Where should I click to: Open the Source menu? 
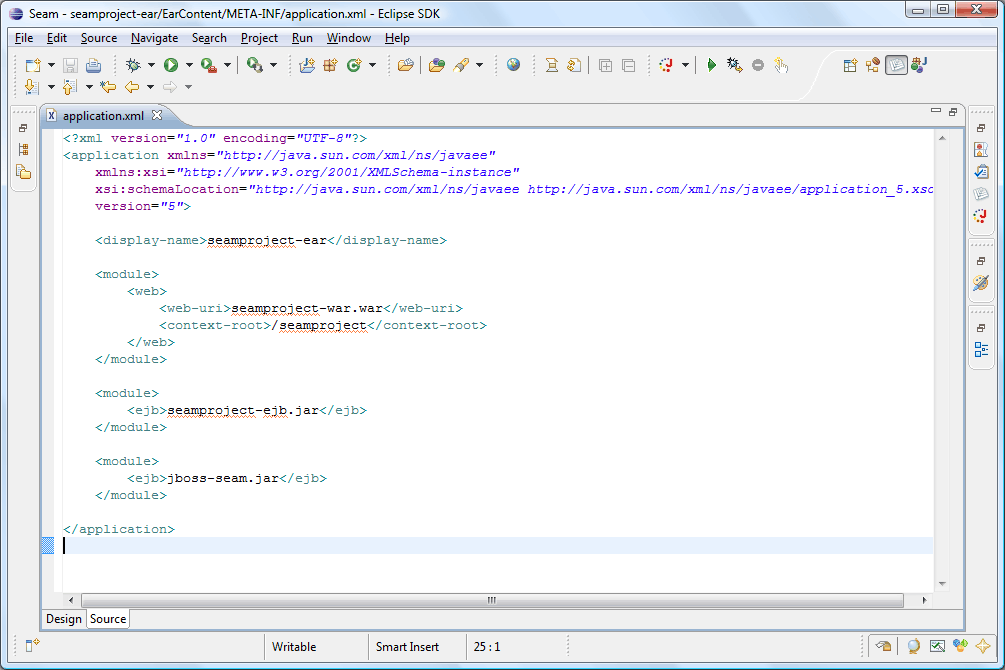pos(99,38)
